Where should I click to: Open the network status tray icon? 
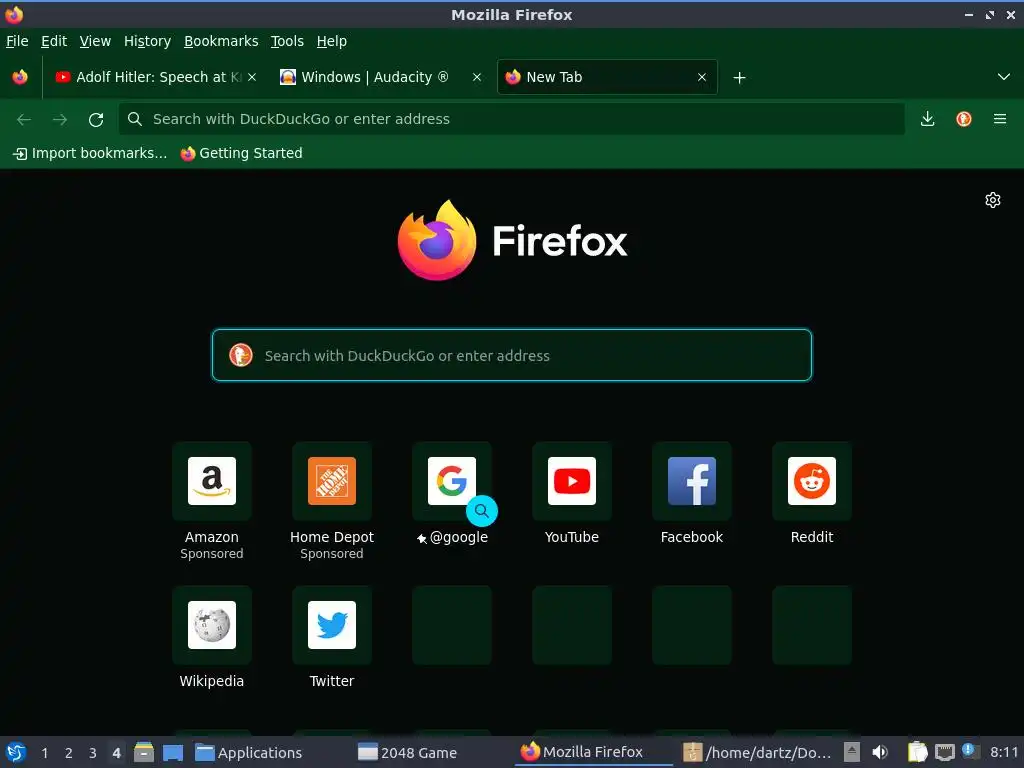click(944, 752)
